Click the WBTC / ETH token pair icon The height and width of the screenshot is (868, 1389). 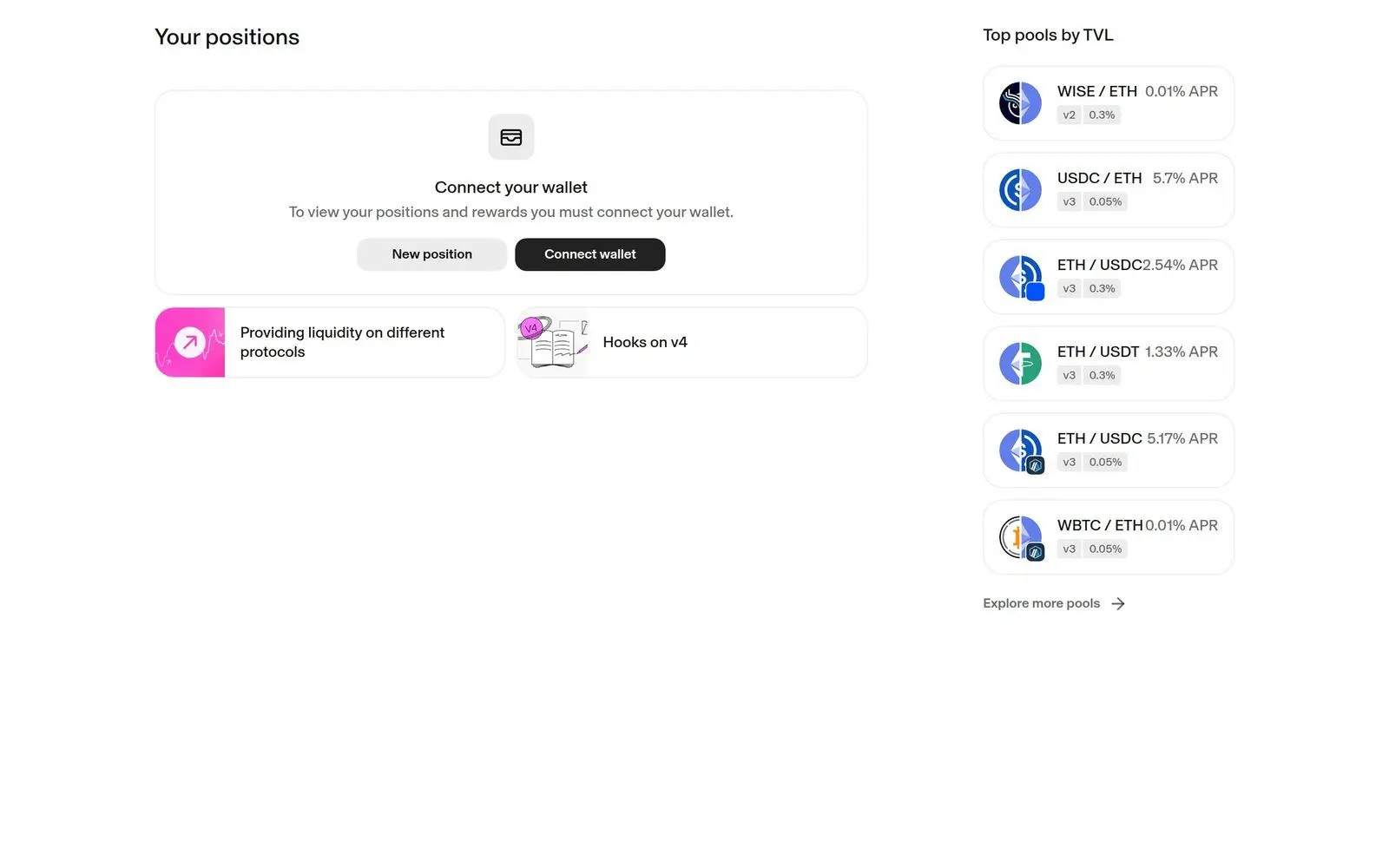1022,538
